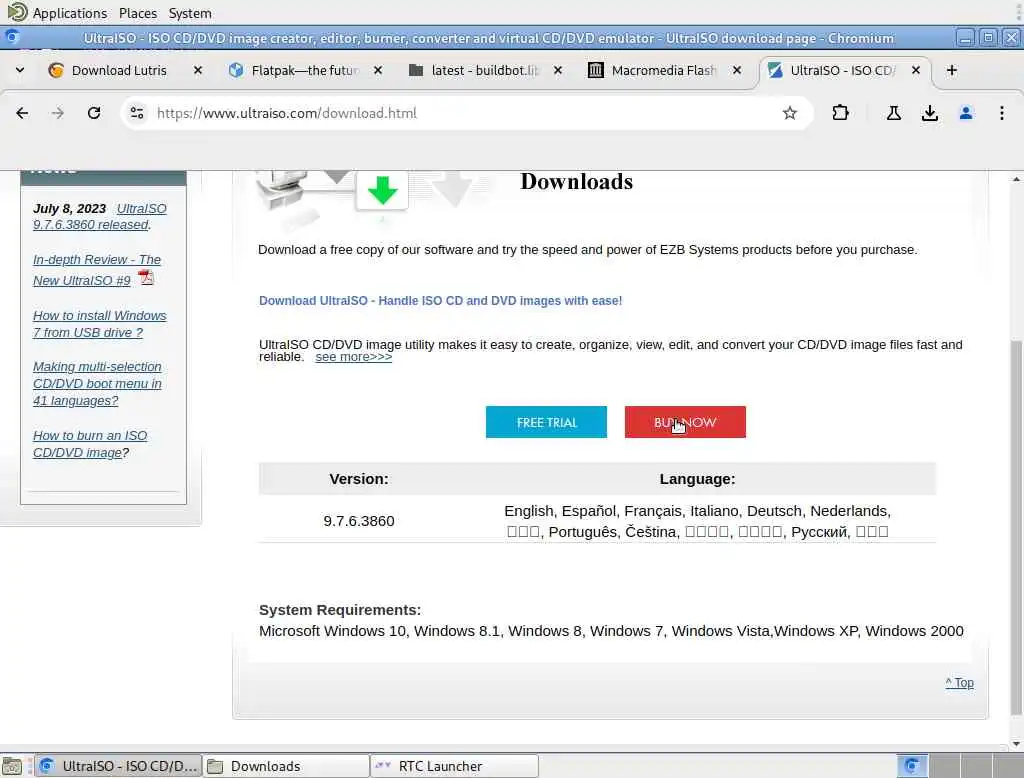Close the Flatpak tab
This screenshot has height=778, width=1024.
point(377,70)
